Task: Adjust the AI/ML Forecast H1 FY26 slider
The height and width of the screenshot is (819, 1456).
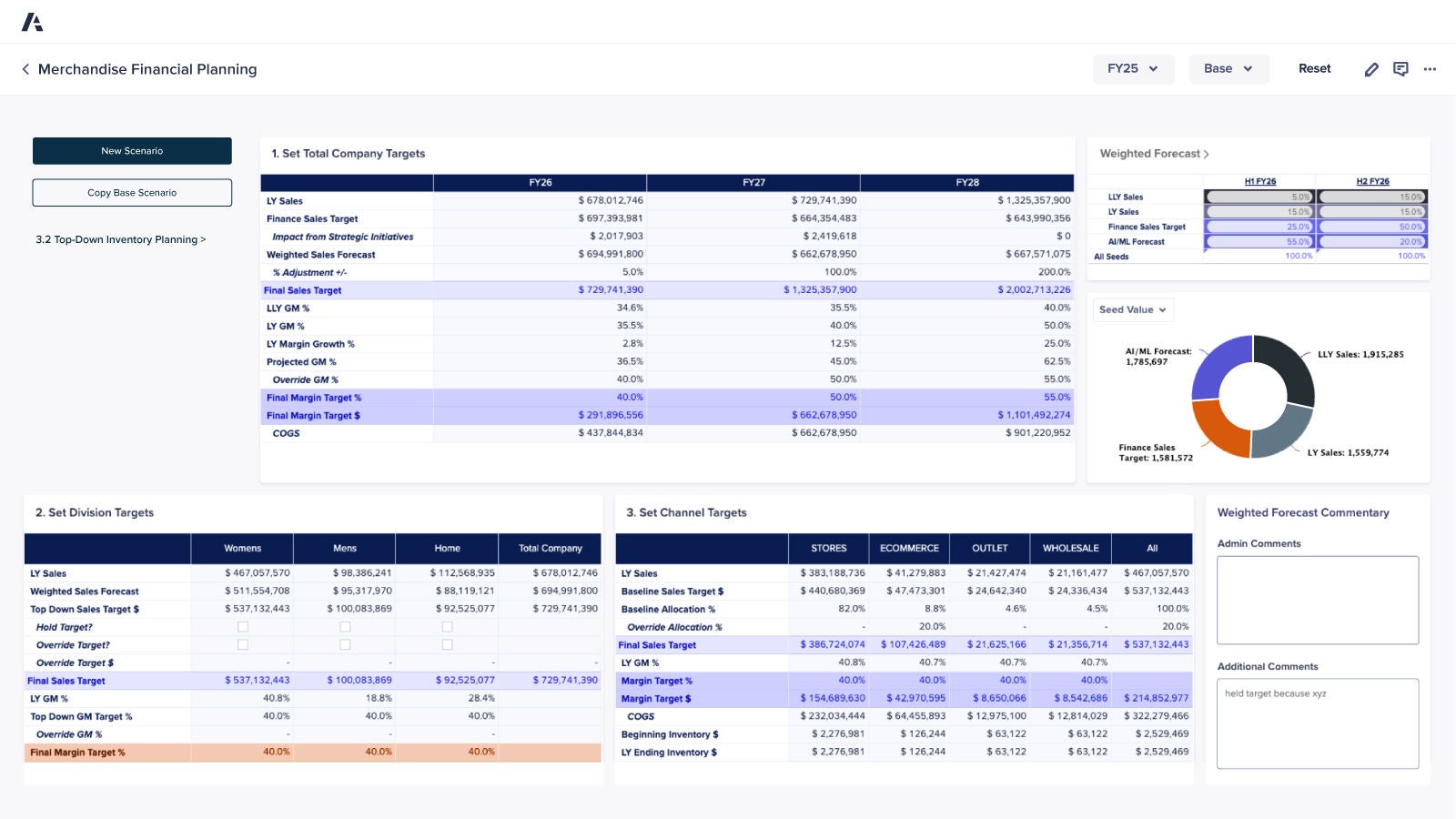Action: point(1260,242)
